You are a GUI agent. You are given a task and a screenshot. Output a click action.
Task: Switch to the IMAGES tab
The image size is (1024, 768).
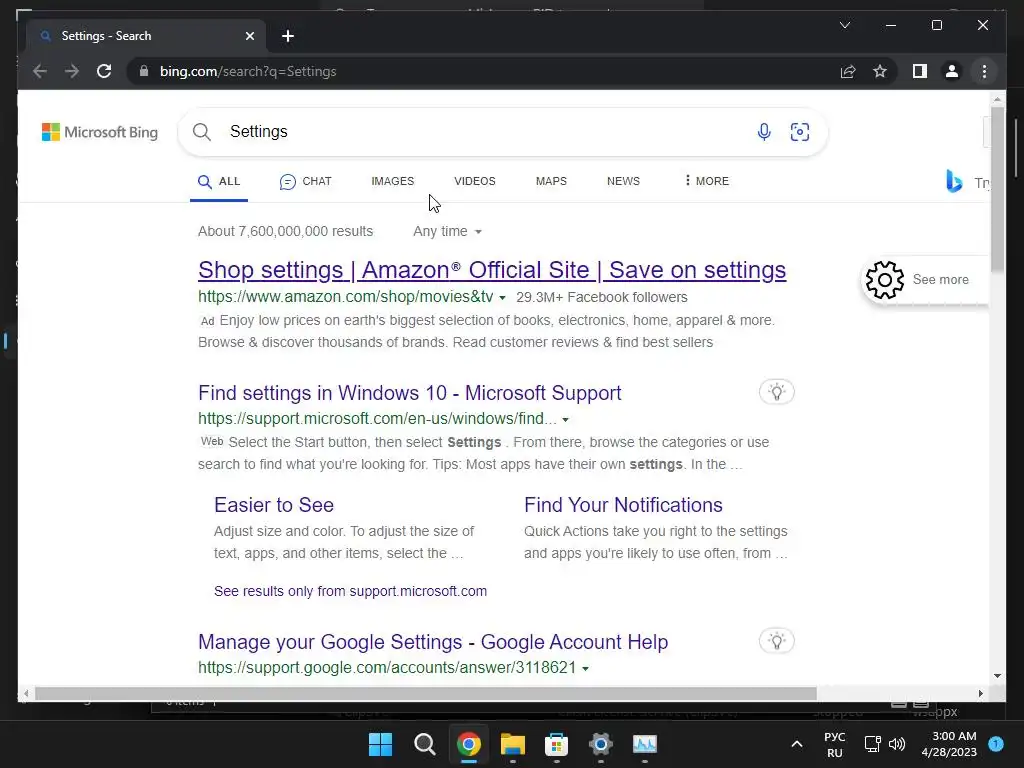click(392, 181)
